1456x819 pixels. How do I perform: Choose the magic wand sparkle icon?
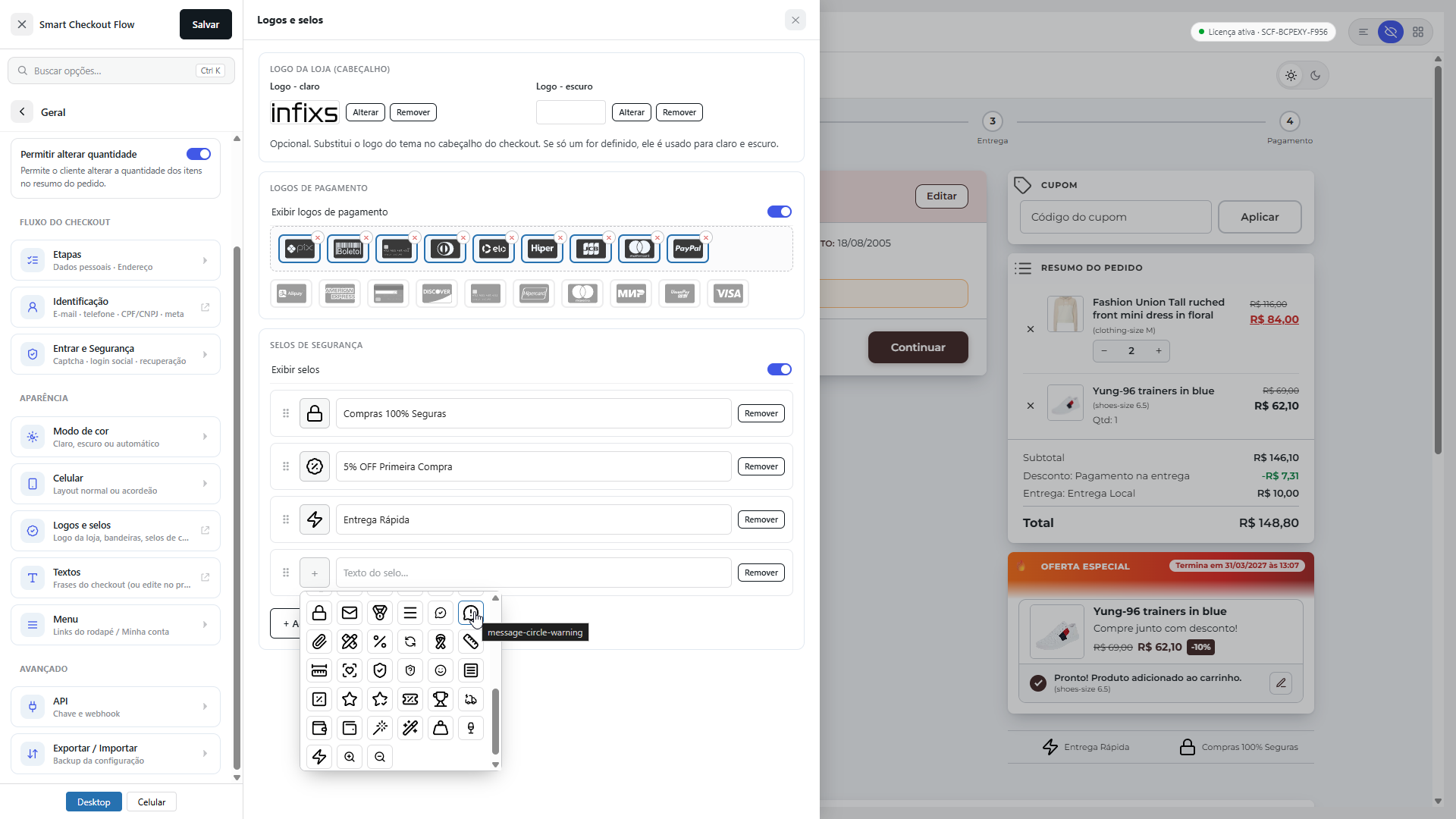(x=410, y=728)
